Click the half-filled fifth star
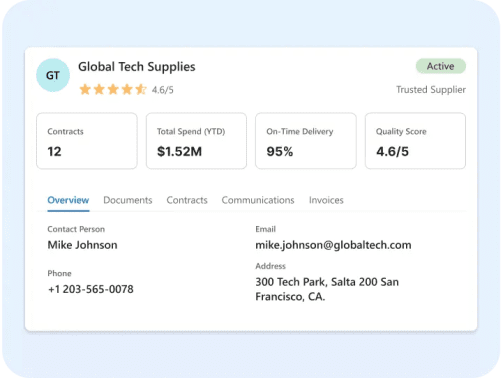 141,89
